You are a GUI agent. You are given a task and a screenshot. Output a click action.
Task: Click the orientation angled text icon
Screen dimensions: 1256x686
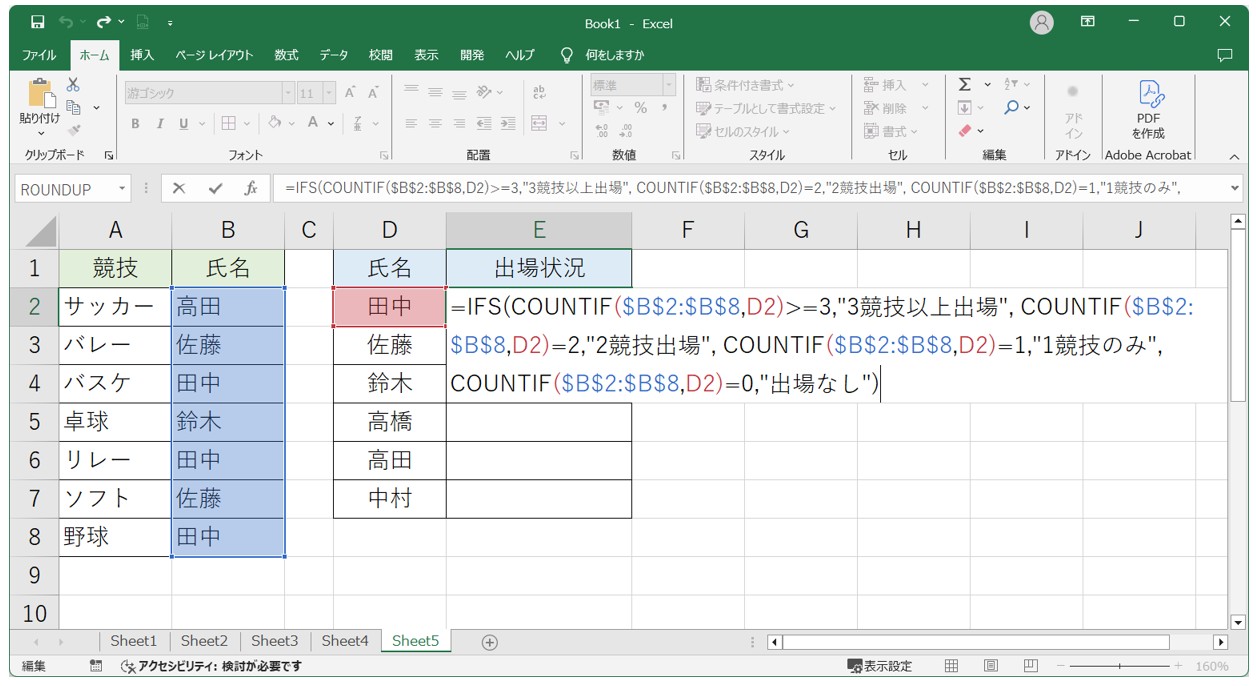[x=484, y=91]
